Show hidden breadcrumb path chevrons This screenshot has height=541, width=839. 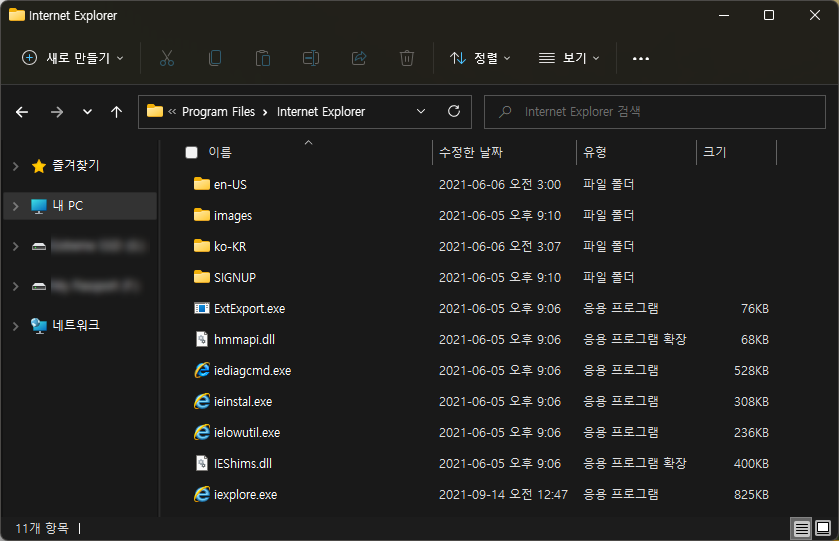pos(172,111)
